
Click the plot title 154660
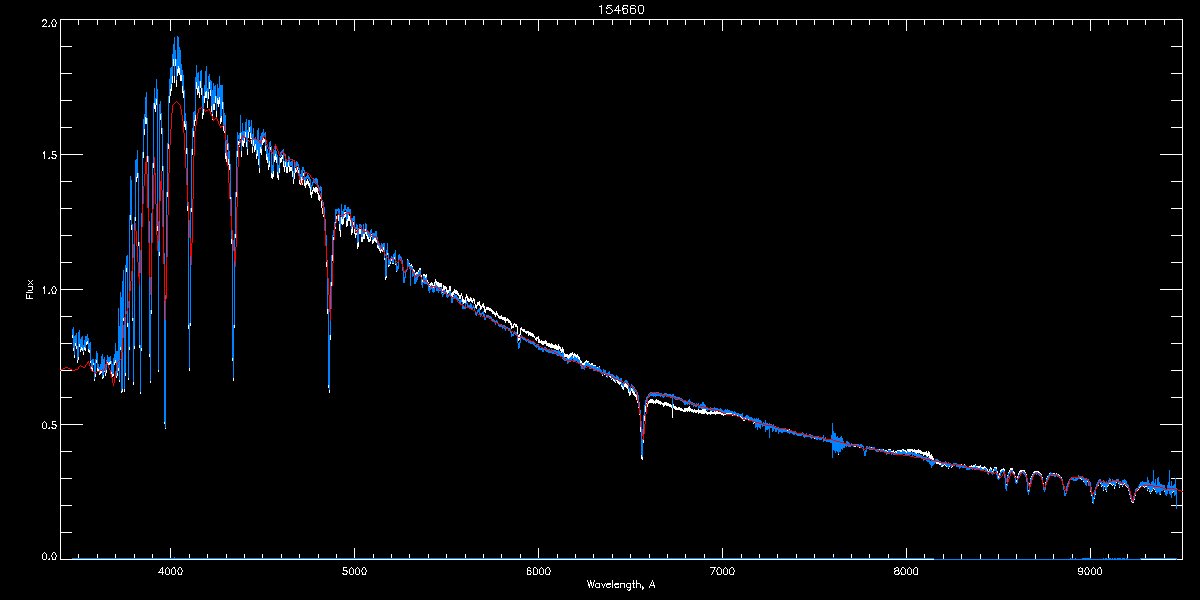coord(620,9)
